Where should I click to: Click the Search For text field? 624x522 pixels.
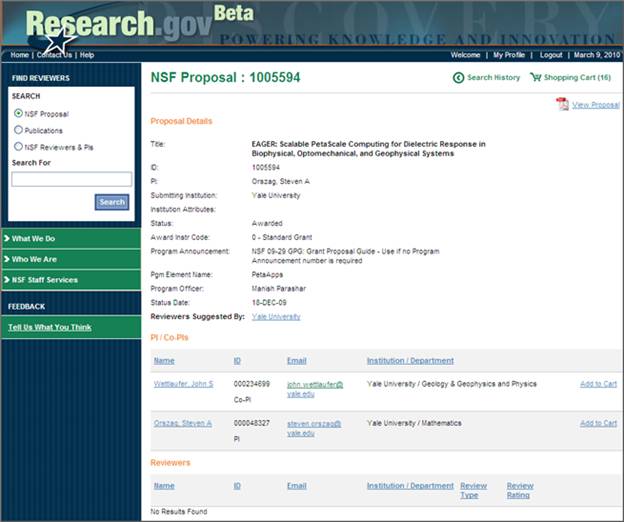pos(71,180)
